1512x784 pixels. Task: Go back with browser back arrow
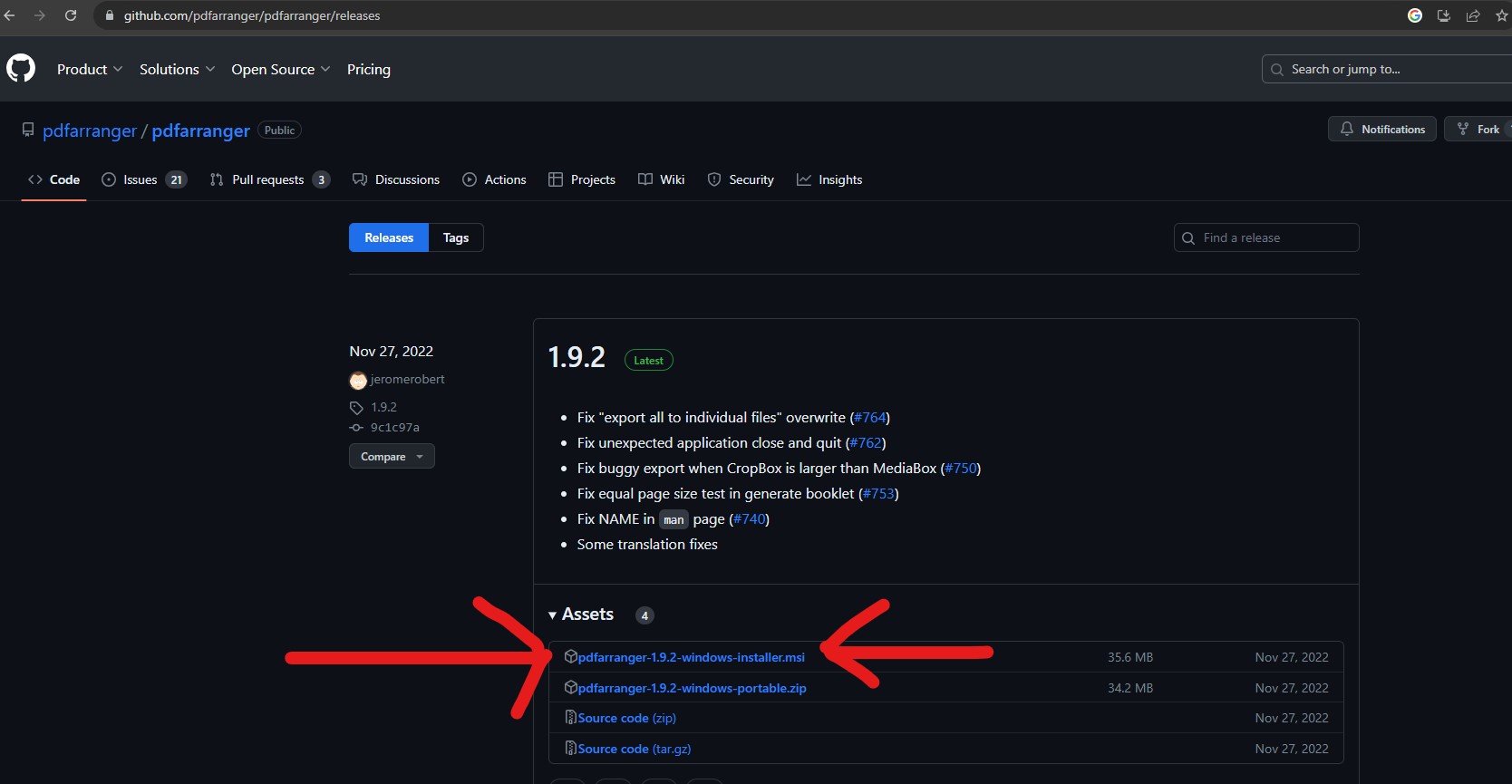(x=10, y=15)
